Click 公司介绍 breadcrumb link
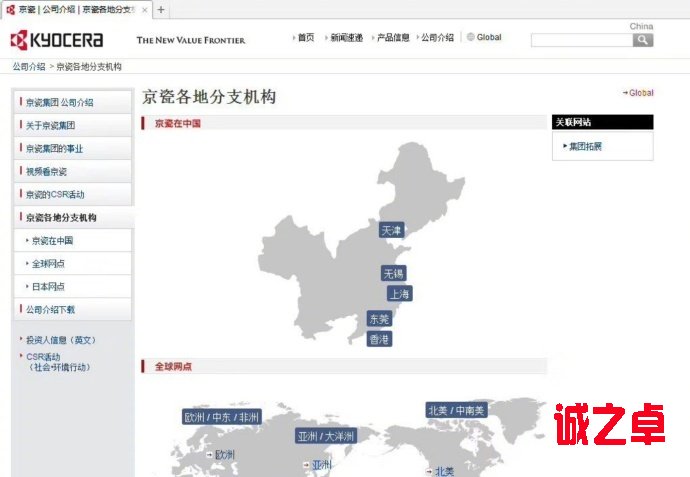Viewport: 690px width, 477px height. point(29,66)
